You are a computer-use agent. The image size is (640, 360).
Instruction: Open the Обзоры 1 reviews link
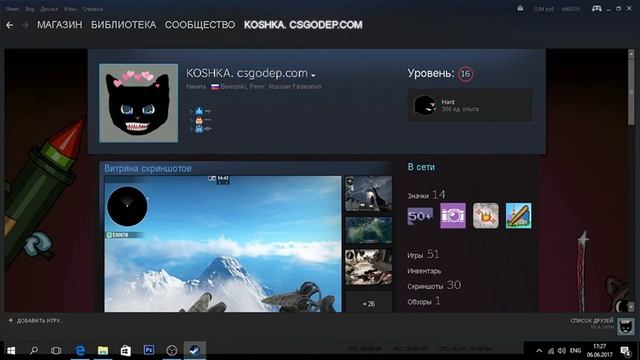[424, 301]
